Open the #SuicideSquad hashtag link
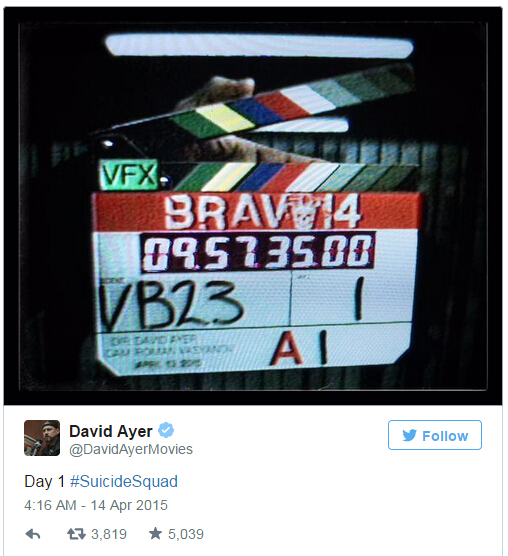508x556 pixels. [x=124, y=482]
